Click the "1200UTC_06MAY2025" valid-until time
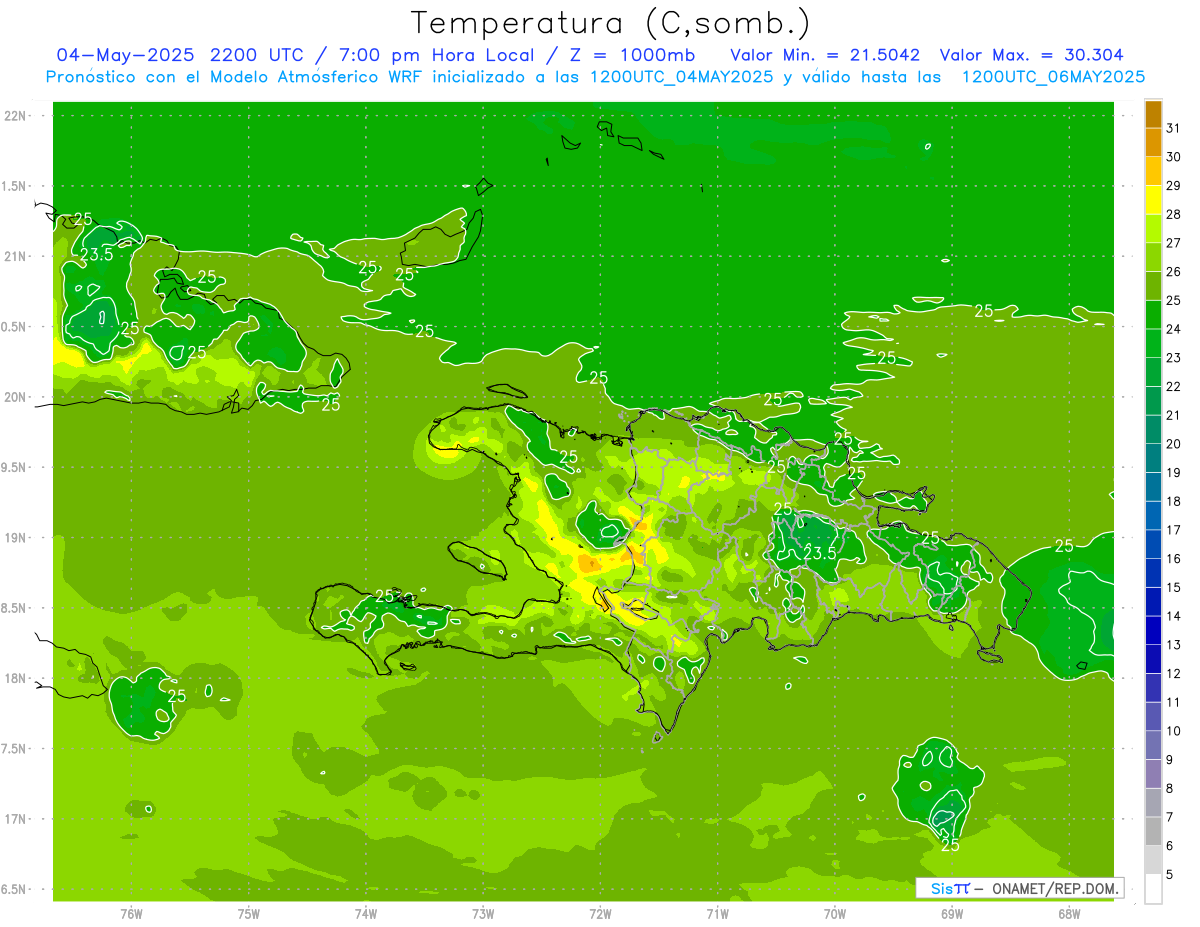1200x927 pixels. pos(1053,77)
